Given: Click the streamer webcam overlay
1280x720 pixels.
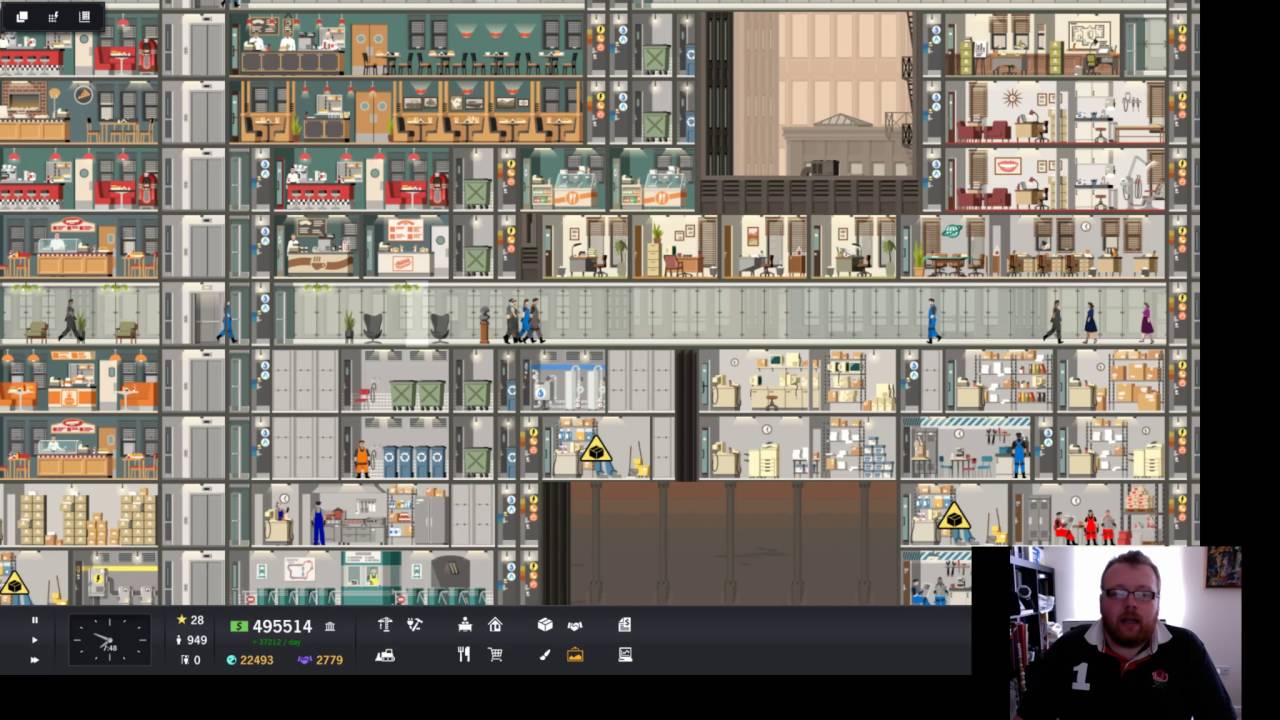Looking at the screenshot, I should [1106, 632].
